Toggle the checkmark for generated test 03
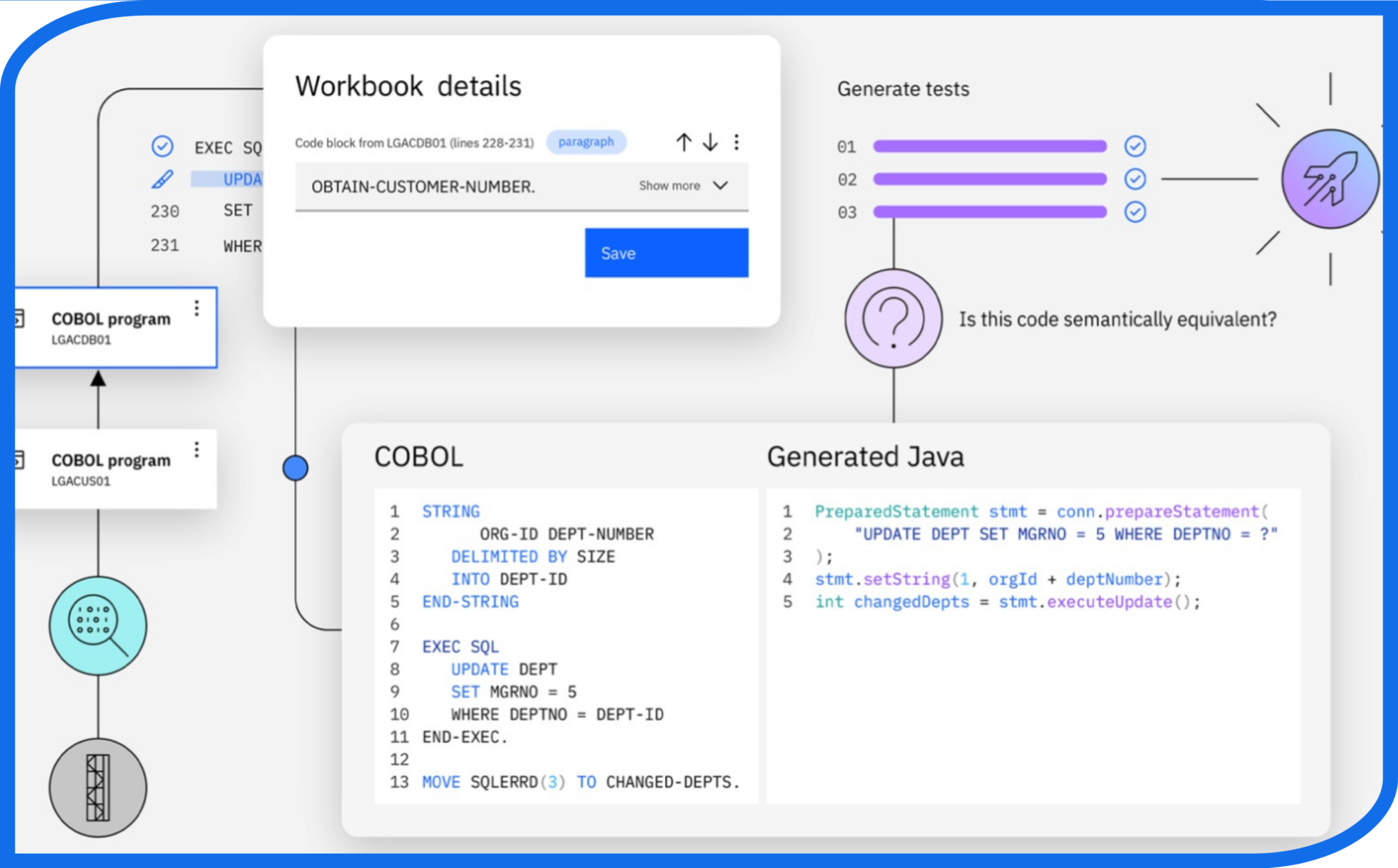Viewport: 1398px width, 868px height. click(x=1135, y=212)
